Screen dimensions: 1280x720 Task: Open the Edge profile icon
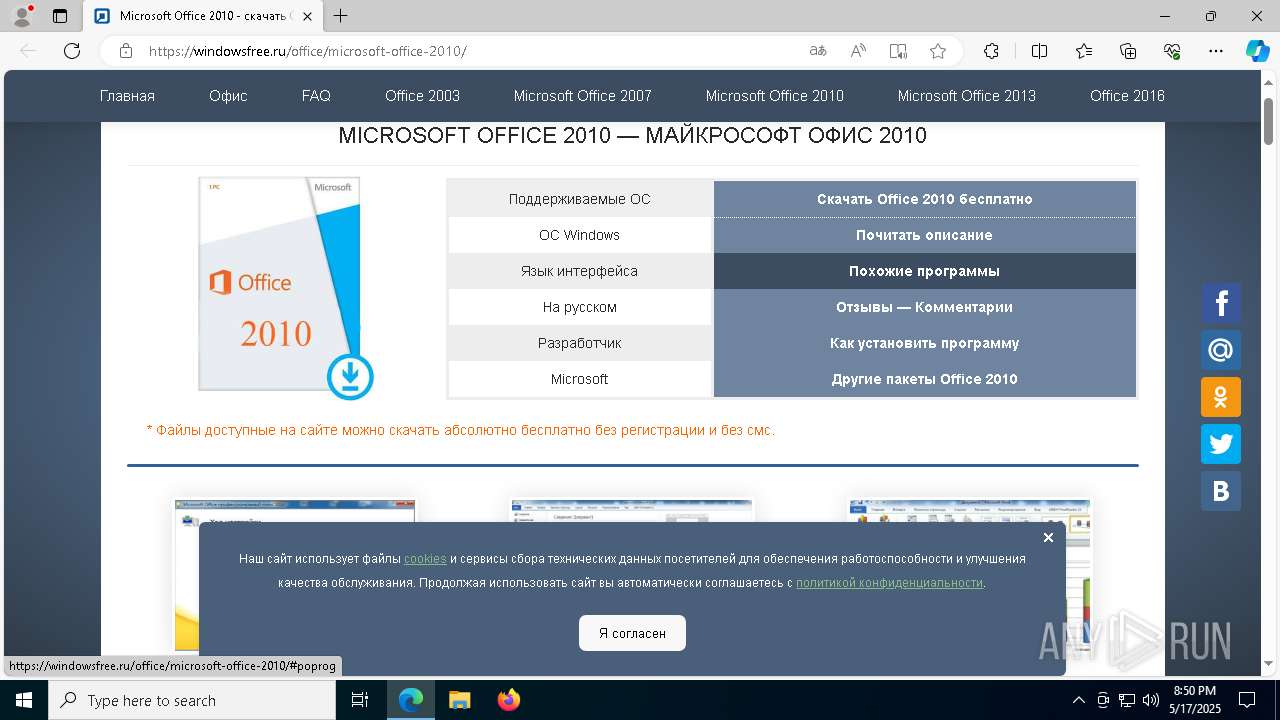(x=22, y=16)
